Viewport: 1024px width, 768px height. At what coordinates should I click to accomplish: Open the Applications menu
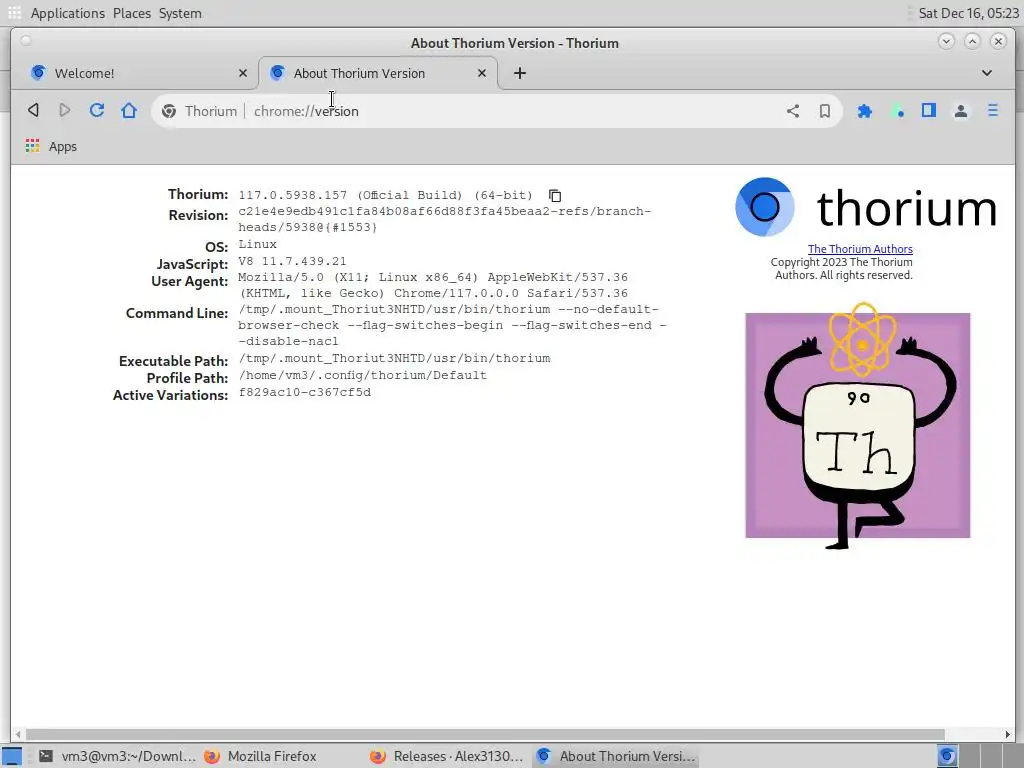click(67, 13)
